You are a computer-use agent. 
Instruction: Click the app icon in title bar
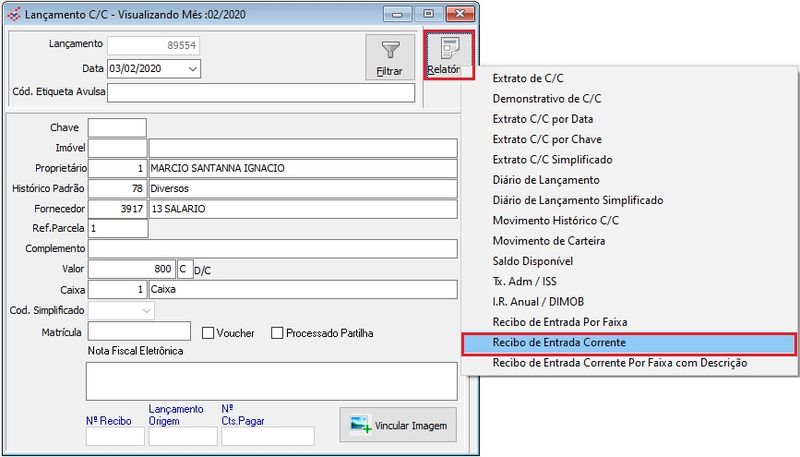[13, 14]
